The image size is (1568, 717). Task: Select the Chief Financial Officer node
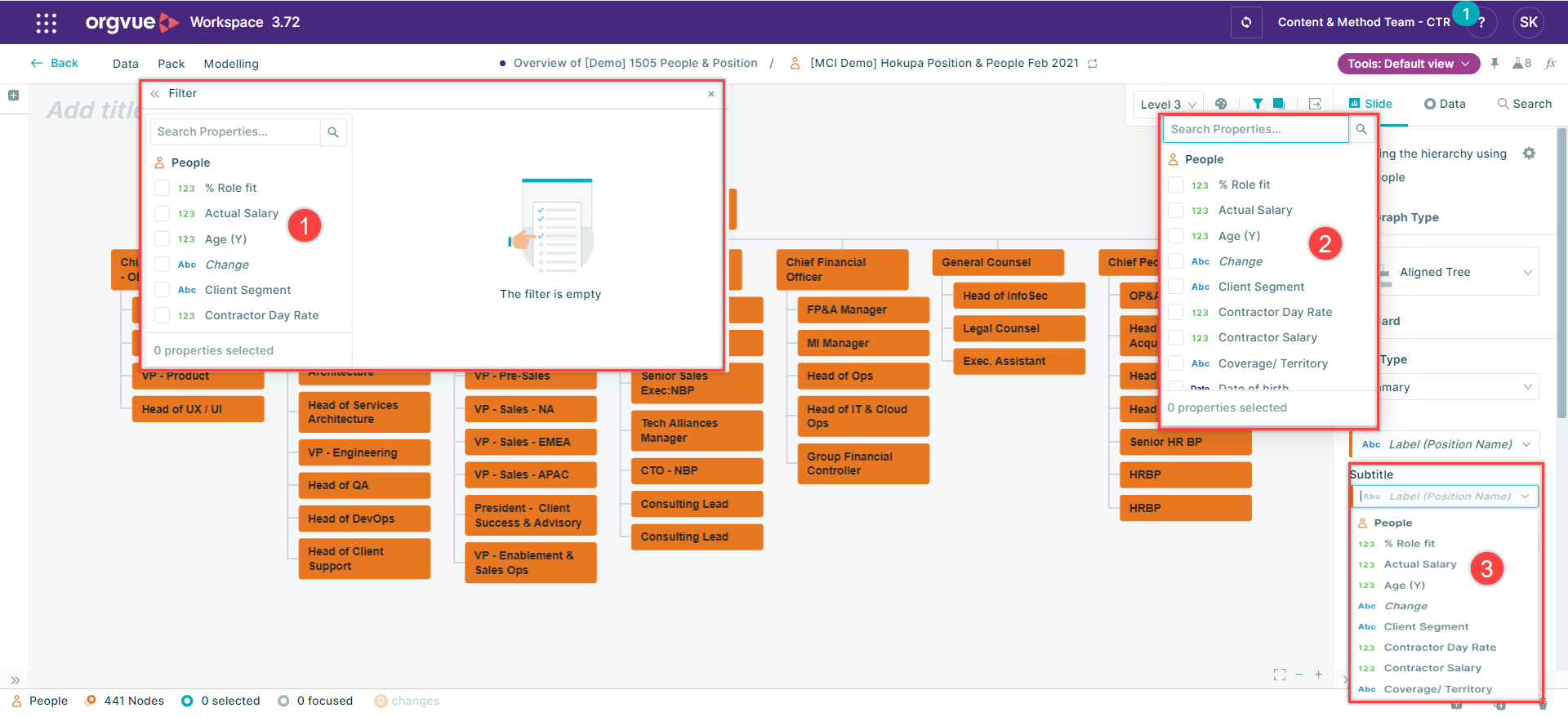[x=842, y=269]
